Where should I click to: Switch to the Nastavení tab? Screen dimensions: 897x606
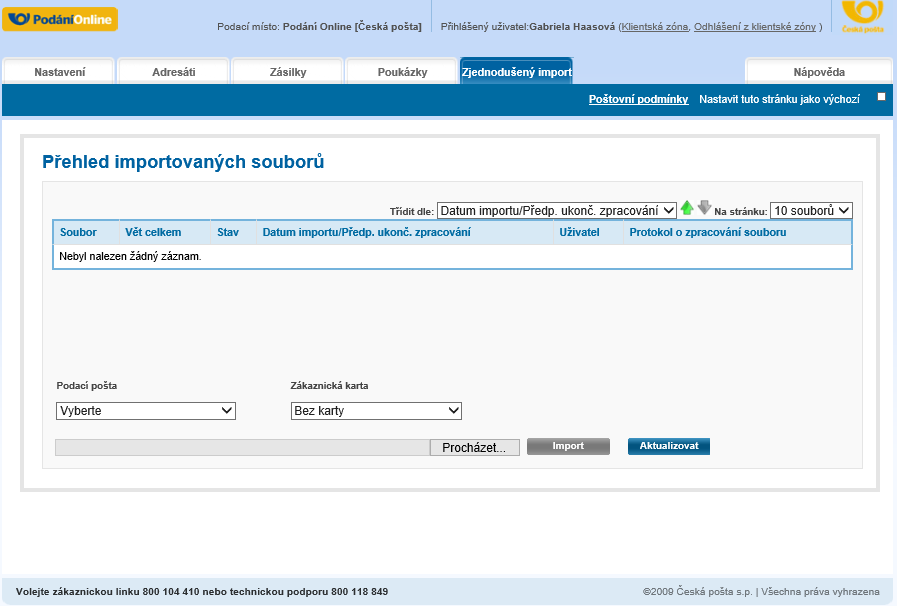[59, 72]
